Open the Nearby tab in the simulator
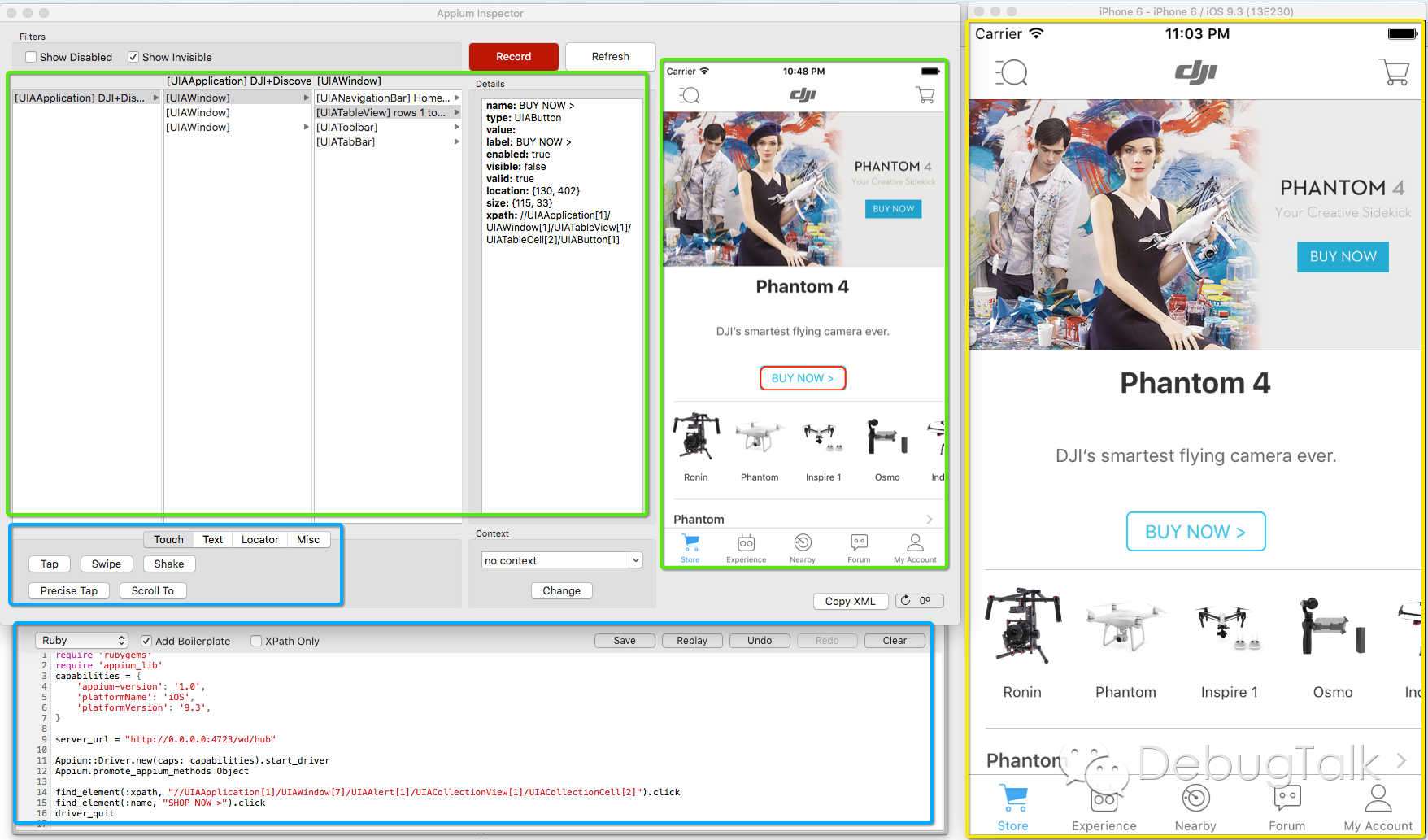The image size is (1428, 840). [x=1195, y=799]
